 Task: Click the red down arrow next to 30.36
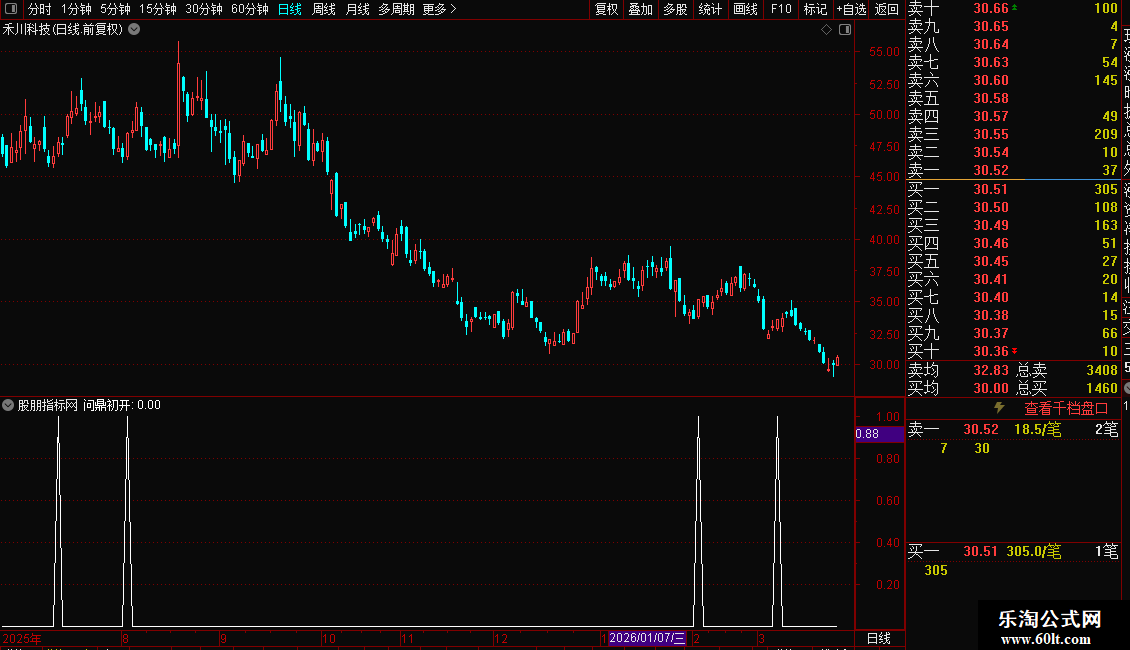(1015, 351)
